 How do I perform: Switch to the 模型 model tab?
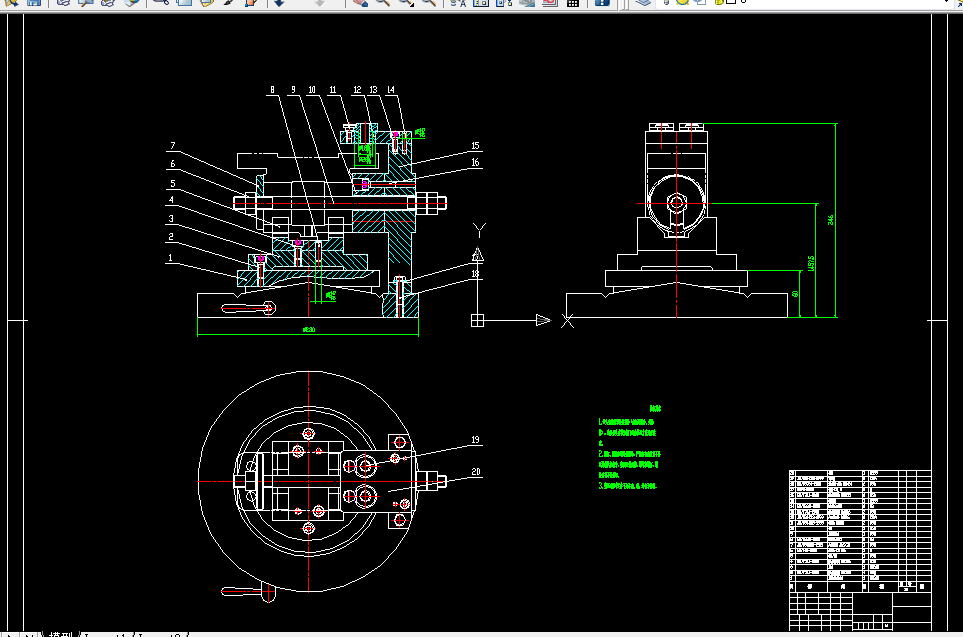[60, 635]
